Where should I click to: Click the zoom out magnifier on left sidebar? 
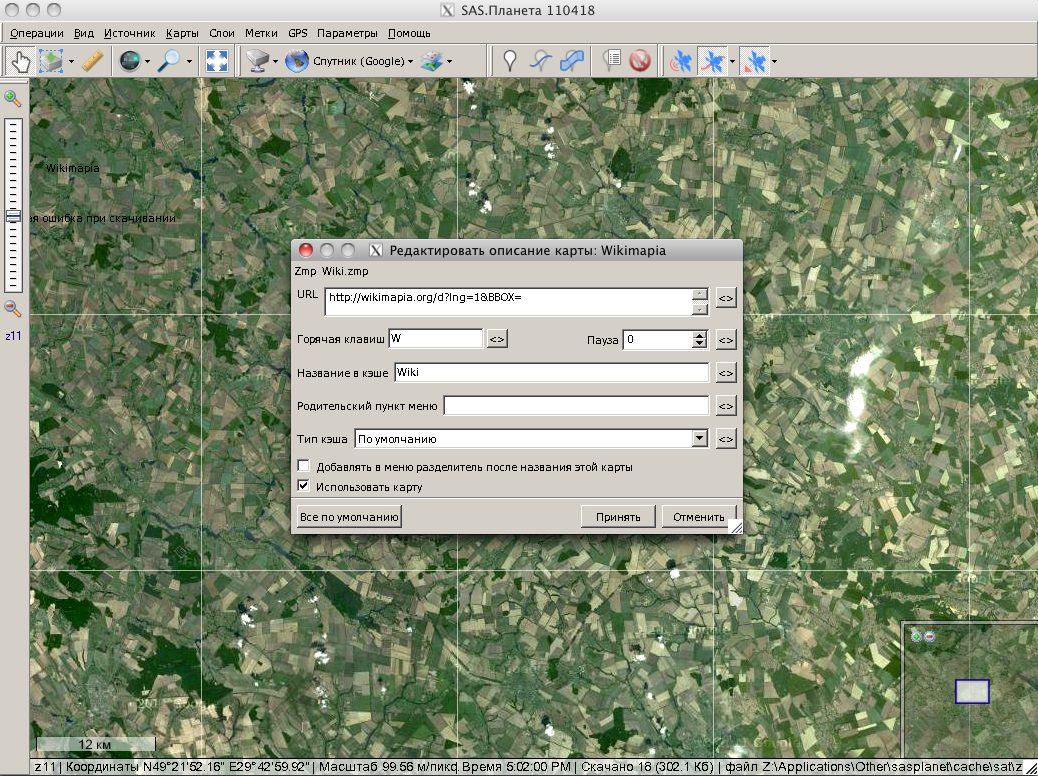pos(13,309)
